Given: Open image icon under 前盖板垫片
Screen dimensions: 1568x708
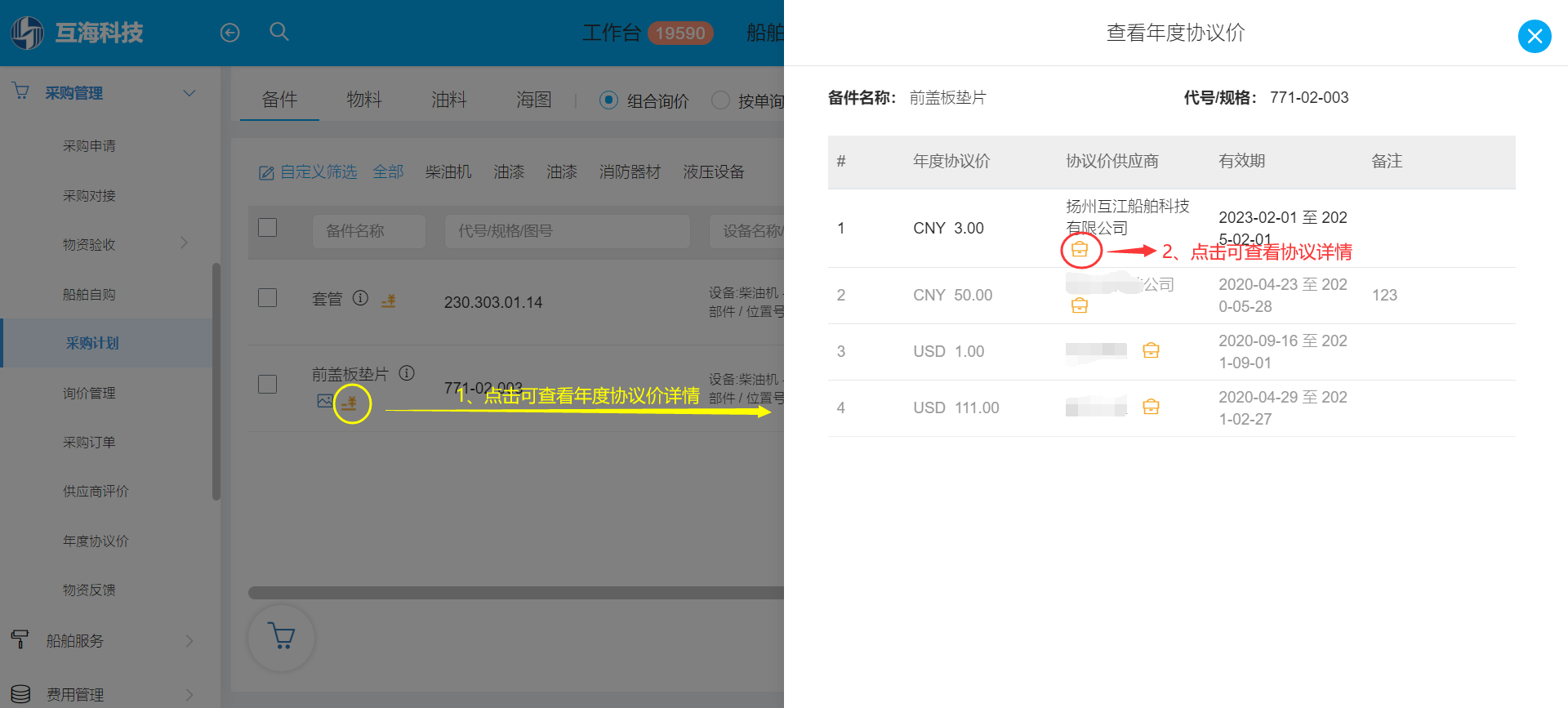Looking at the screenshot, I should pos(324,401).
